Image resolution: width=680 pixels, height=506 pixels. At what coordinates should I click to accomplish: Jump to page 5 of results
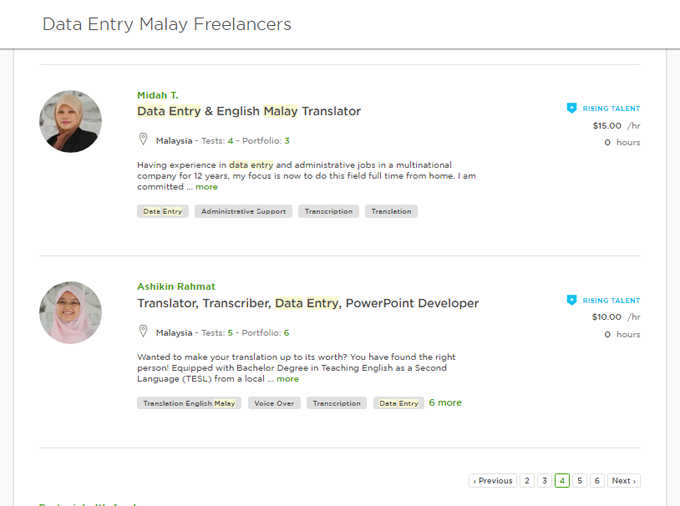(579, 480)
